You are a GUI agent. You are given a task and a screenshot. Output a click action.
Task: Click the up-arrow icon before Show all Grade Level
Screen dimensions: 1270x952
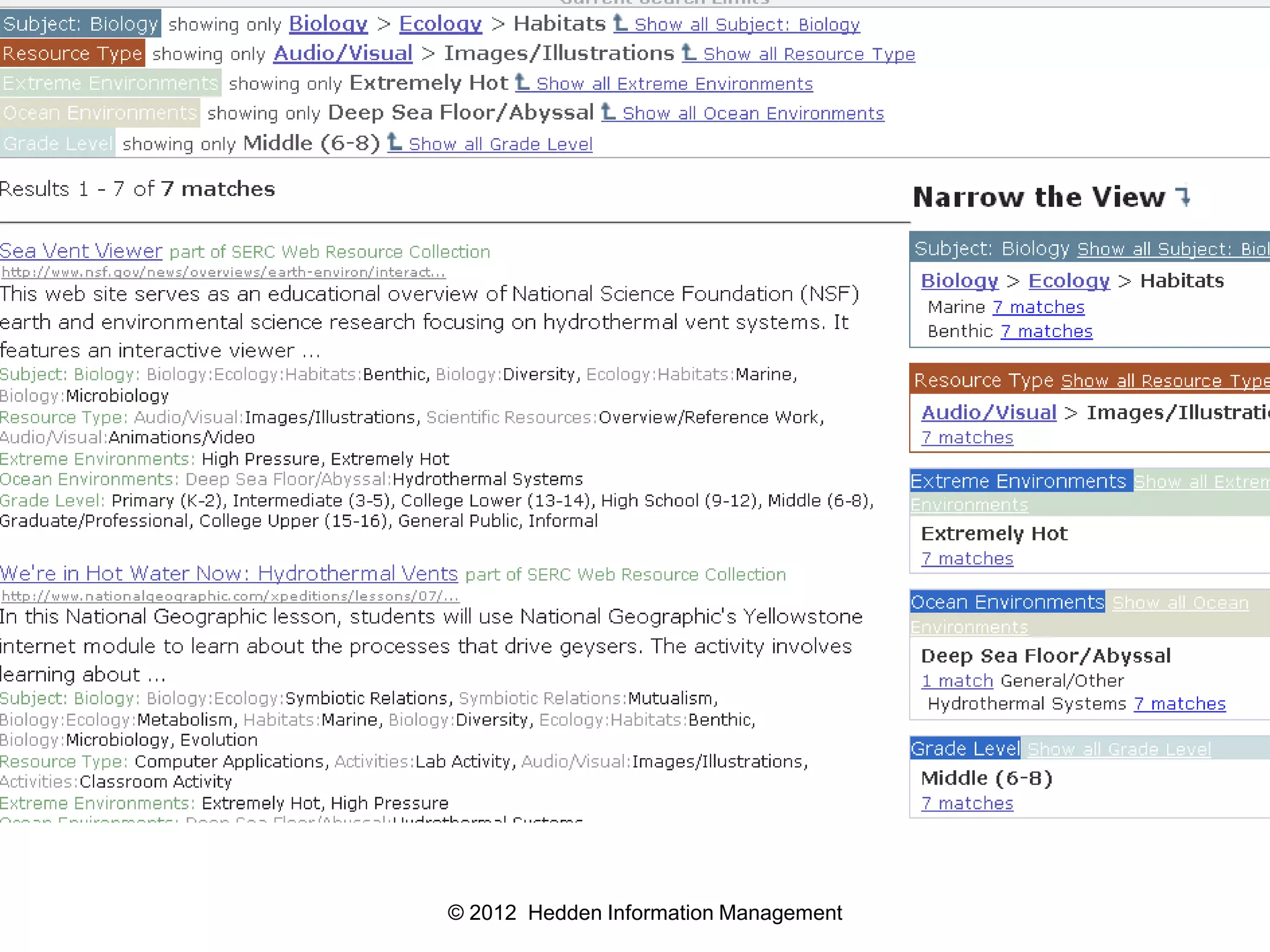396,143
